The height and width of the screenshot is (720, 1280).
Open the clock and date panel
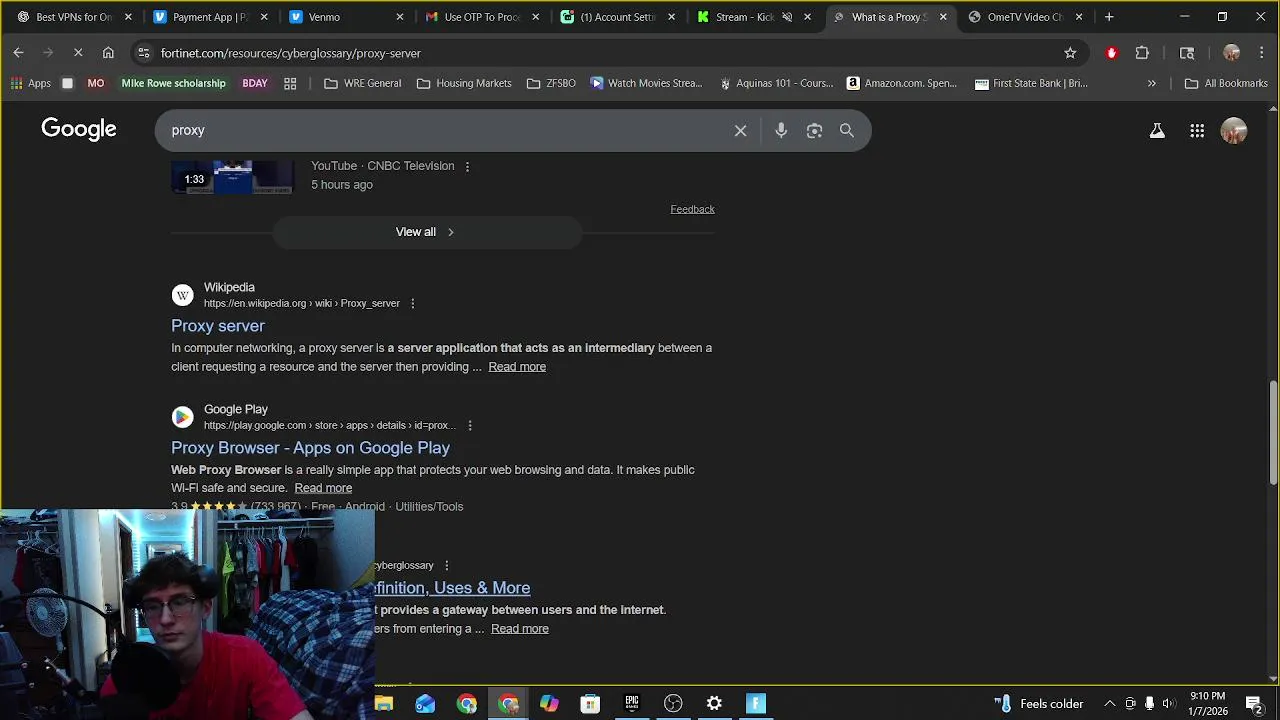pos(1208,704)
